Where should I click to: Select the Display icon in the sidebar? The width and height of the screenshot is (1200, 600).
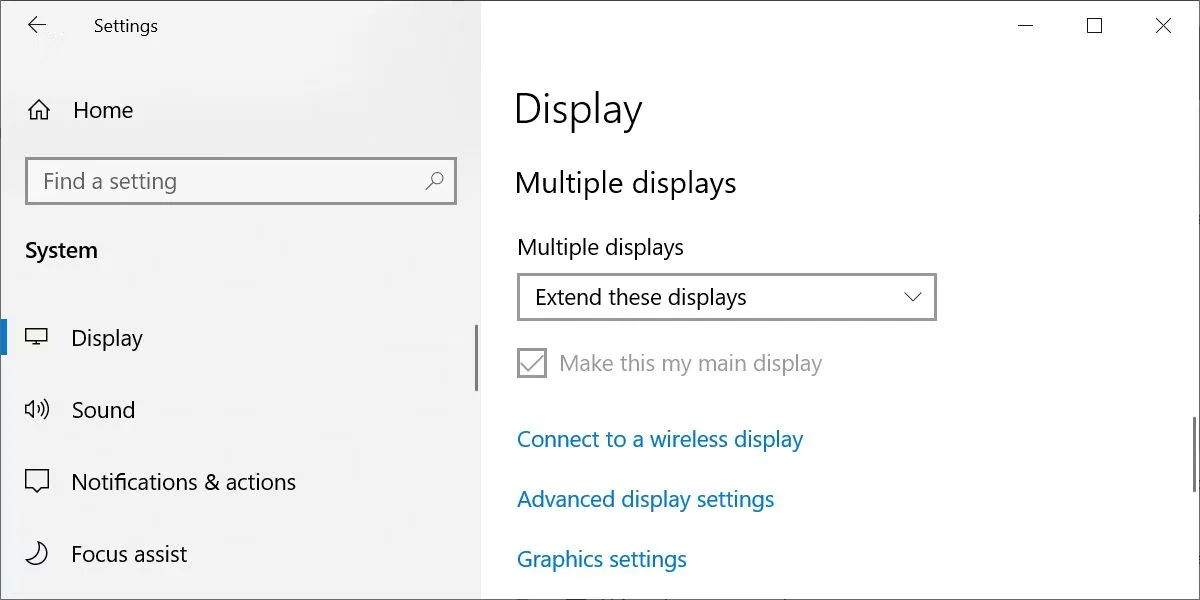click(37, 338)
